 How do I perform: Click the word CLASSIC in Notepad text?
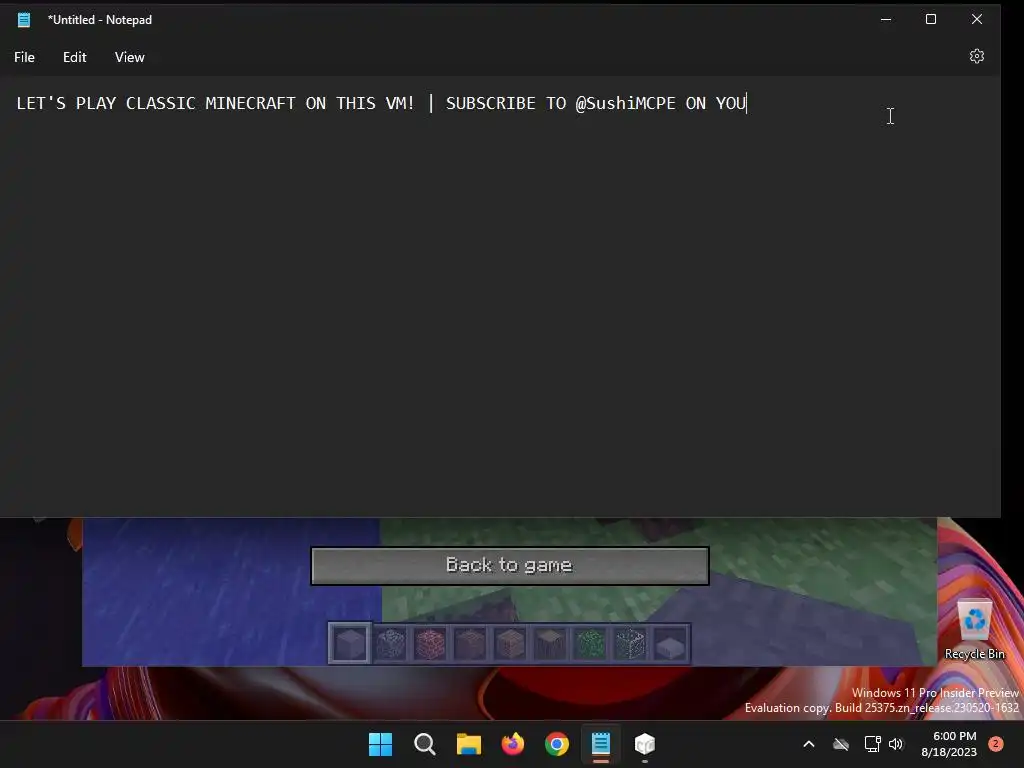point(161,104)
